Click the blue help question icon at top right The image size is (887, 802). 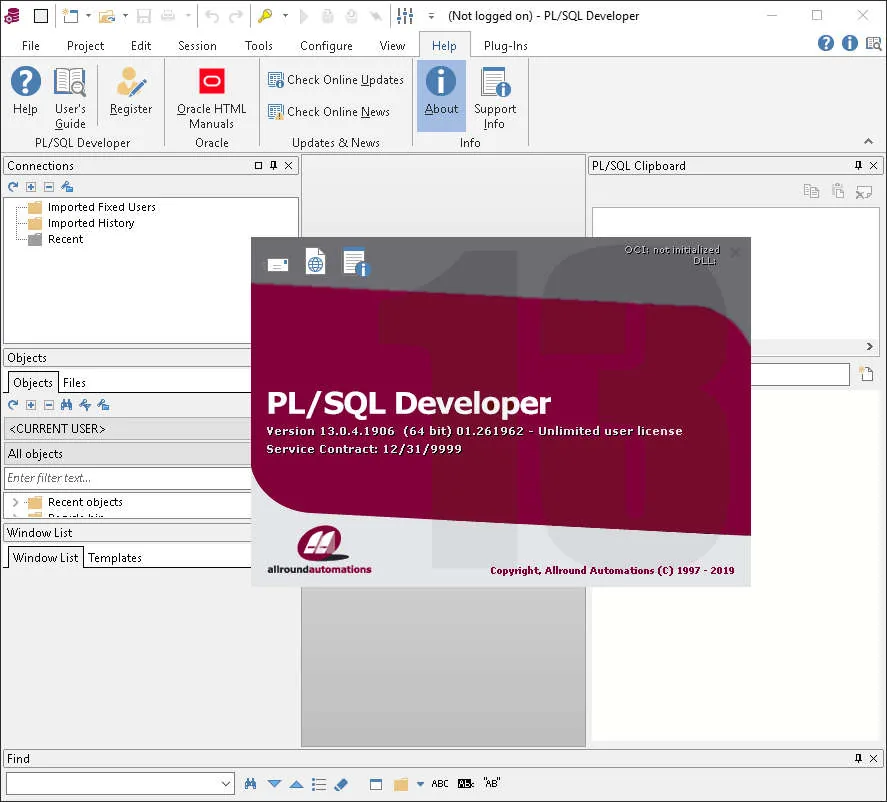click(x=825, y=43)
